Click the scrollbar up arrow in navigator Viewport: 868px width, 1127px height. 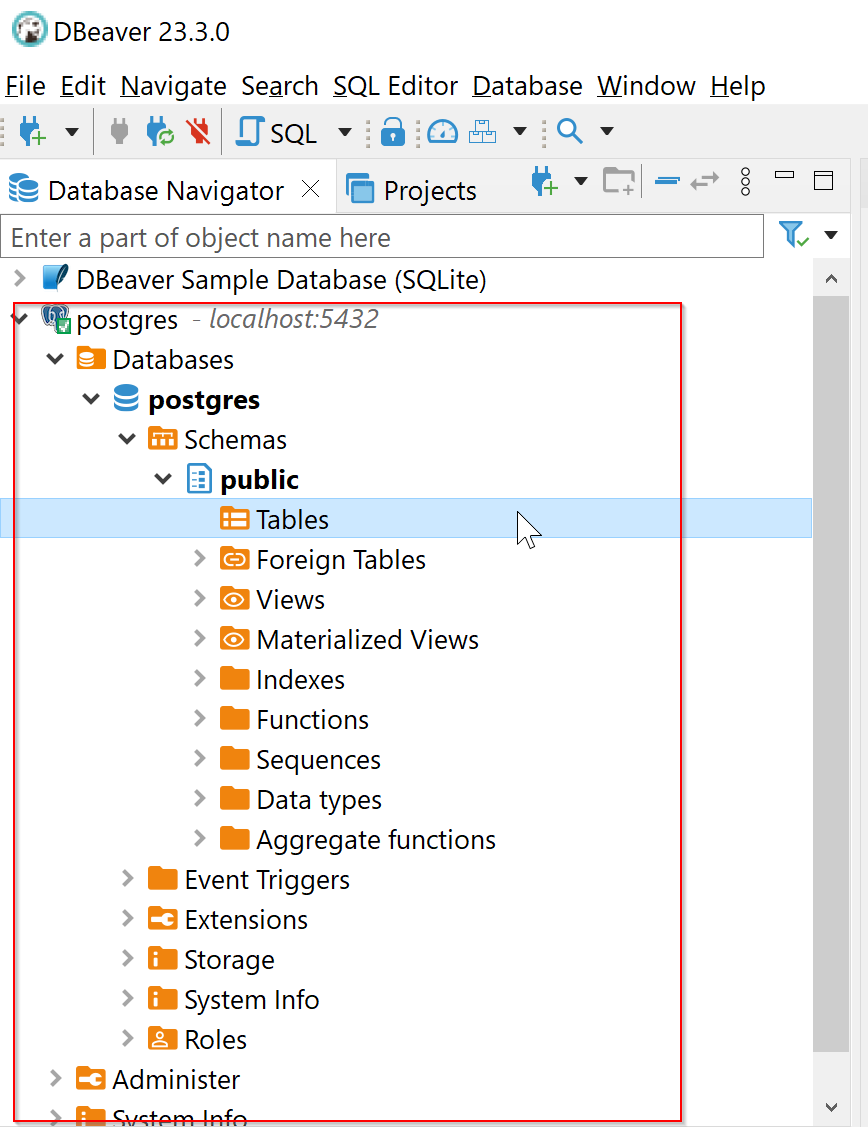pyautogui.click(x=831, y=279)
